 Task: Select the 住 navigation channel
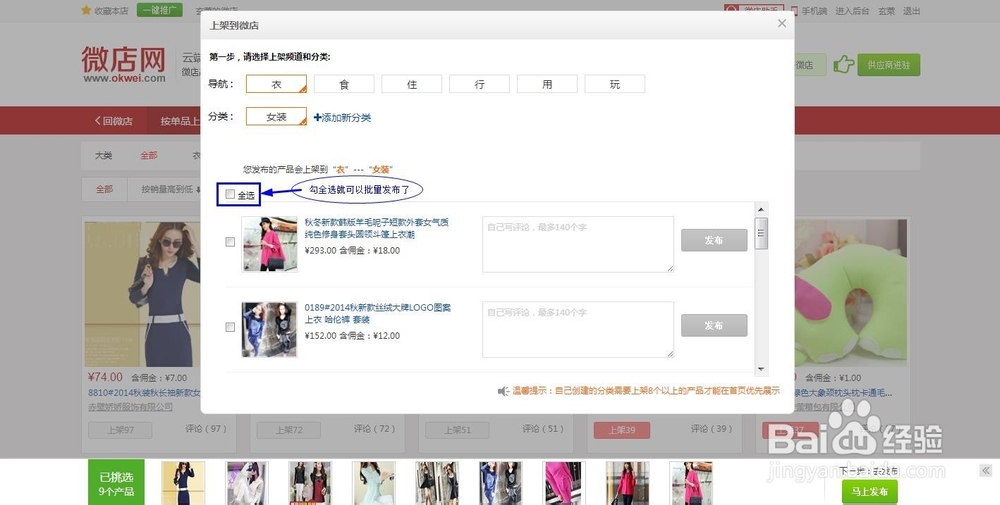click(x=411, y=84)
